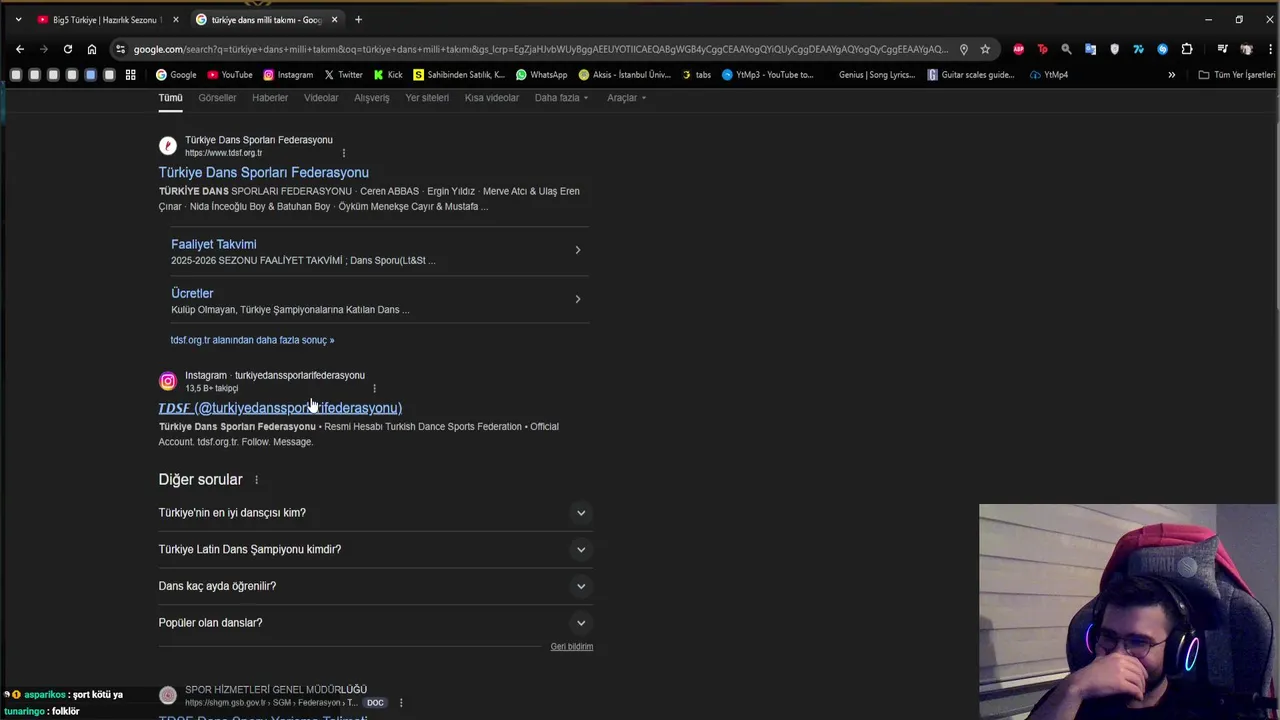Expand 'Popüler olan danslar?' question
The width and height of the screenshot is (1280, 720).
click(x=375, y=623)
